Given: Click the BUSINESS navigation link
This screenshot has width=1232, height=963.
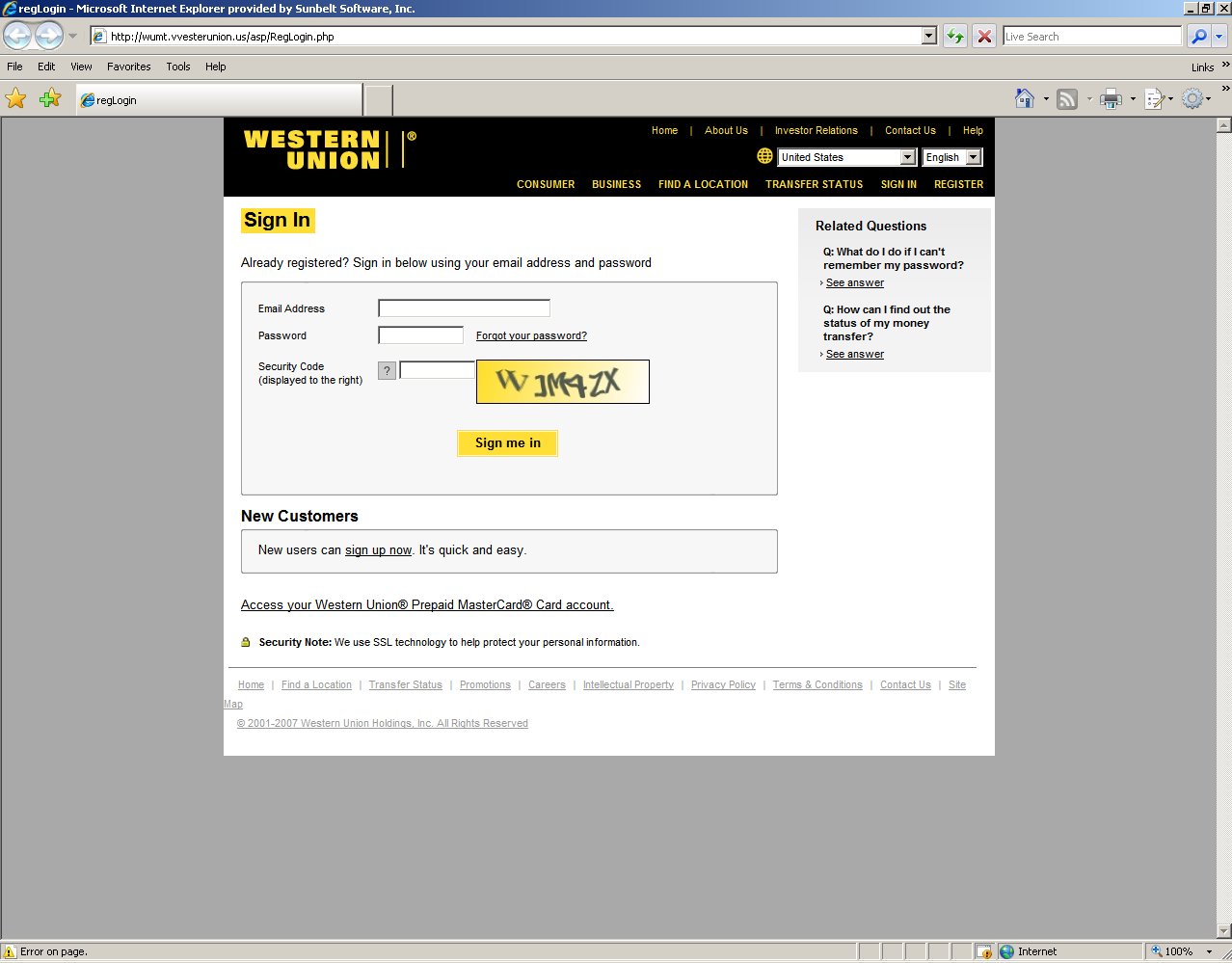Looking at the screenshot, I should click(x=617, y=184).
